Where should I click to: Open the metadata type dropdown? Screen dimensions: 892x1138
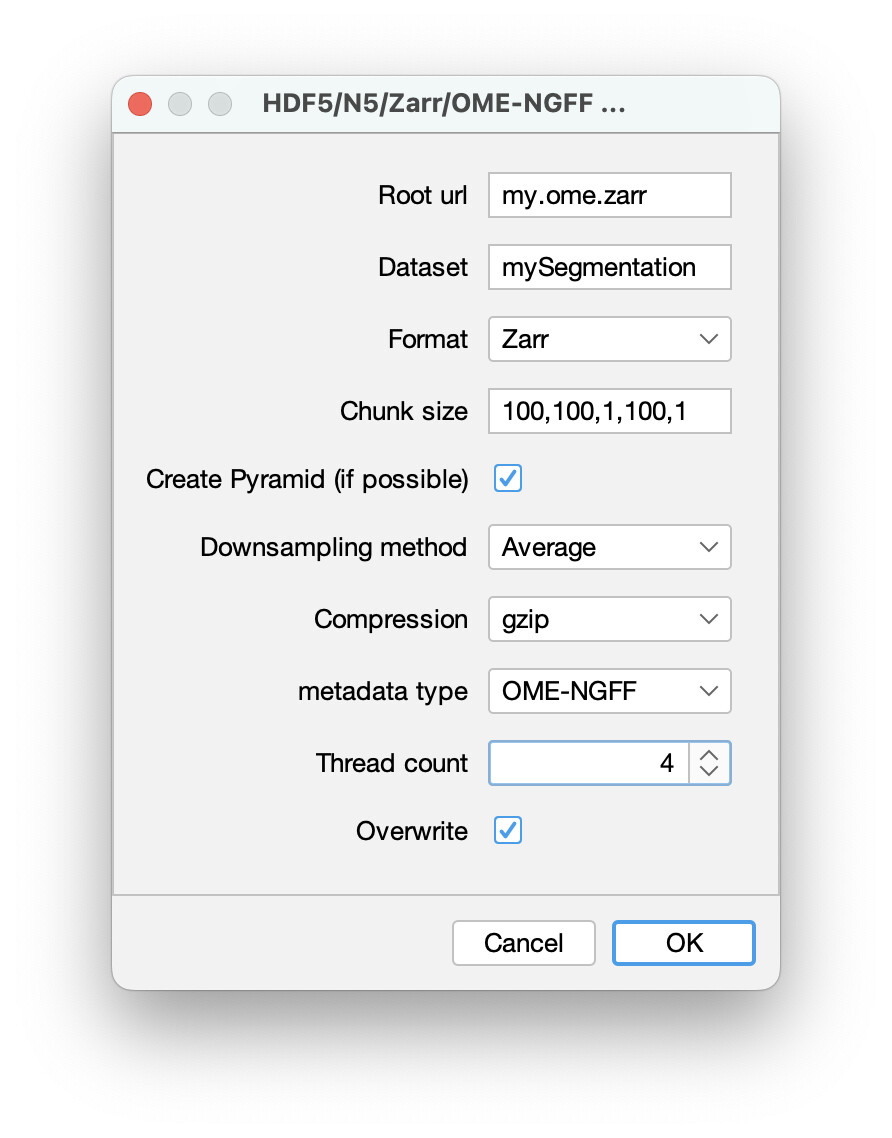pos(609,691)
